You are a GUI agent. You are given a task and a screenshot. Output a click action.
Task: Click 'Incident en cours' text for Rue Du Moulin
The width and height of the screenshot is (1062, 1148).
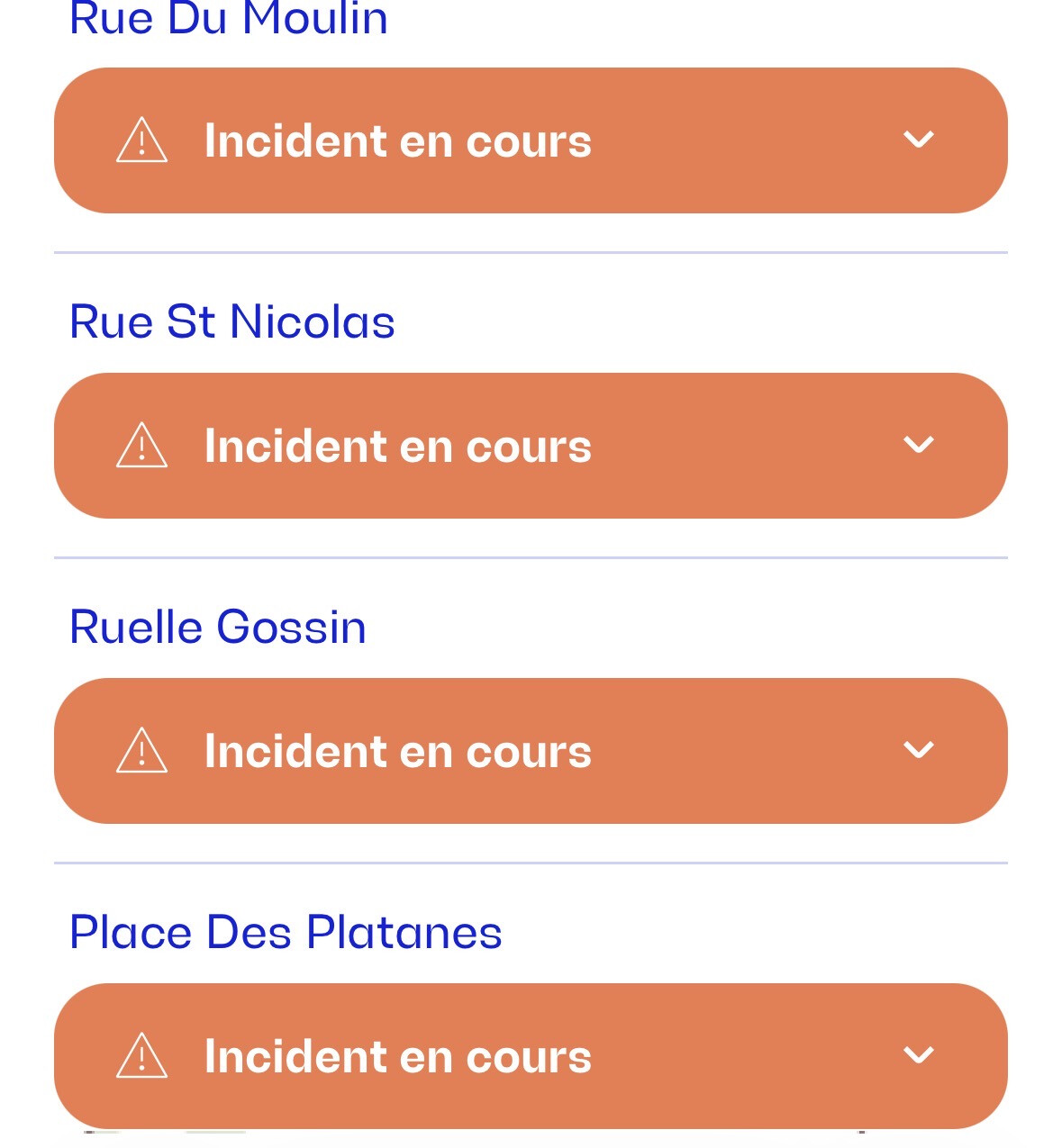(x=397, y=141)
